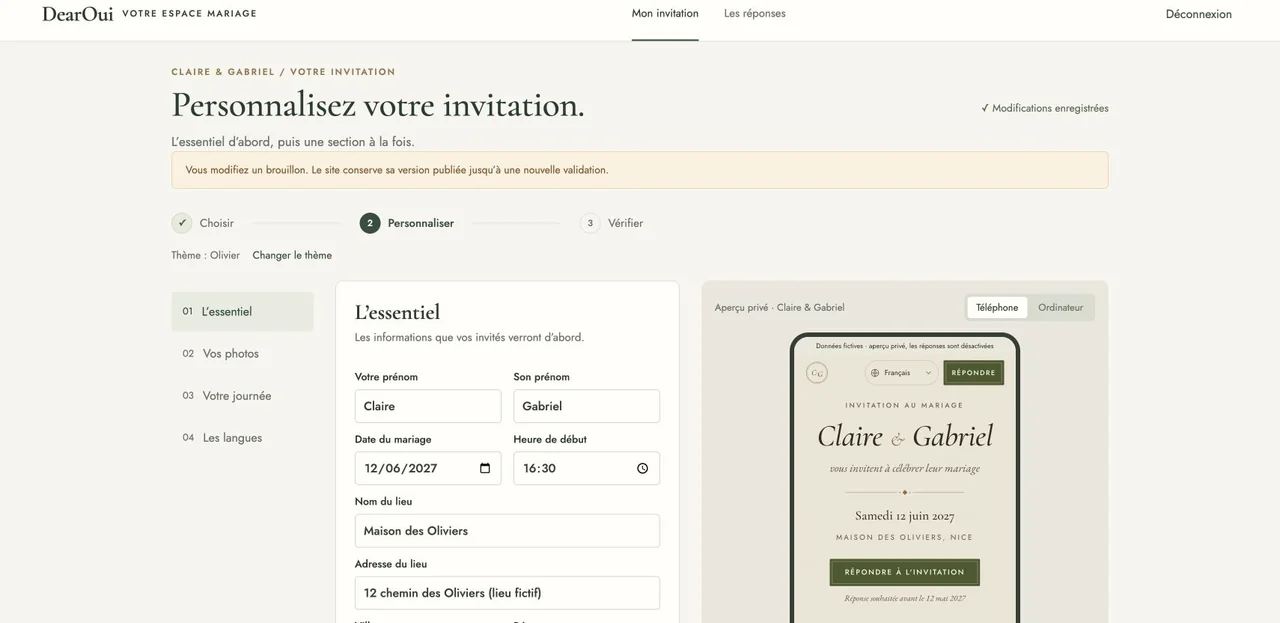This screenshot has width=1280, height=623.
Task: Click Aperçu privé · Claire & Gabriel label
Action: (780, 308)
